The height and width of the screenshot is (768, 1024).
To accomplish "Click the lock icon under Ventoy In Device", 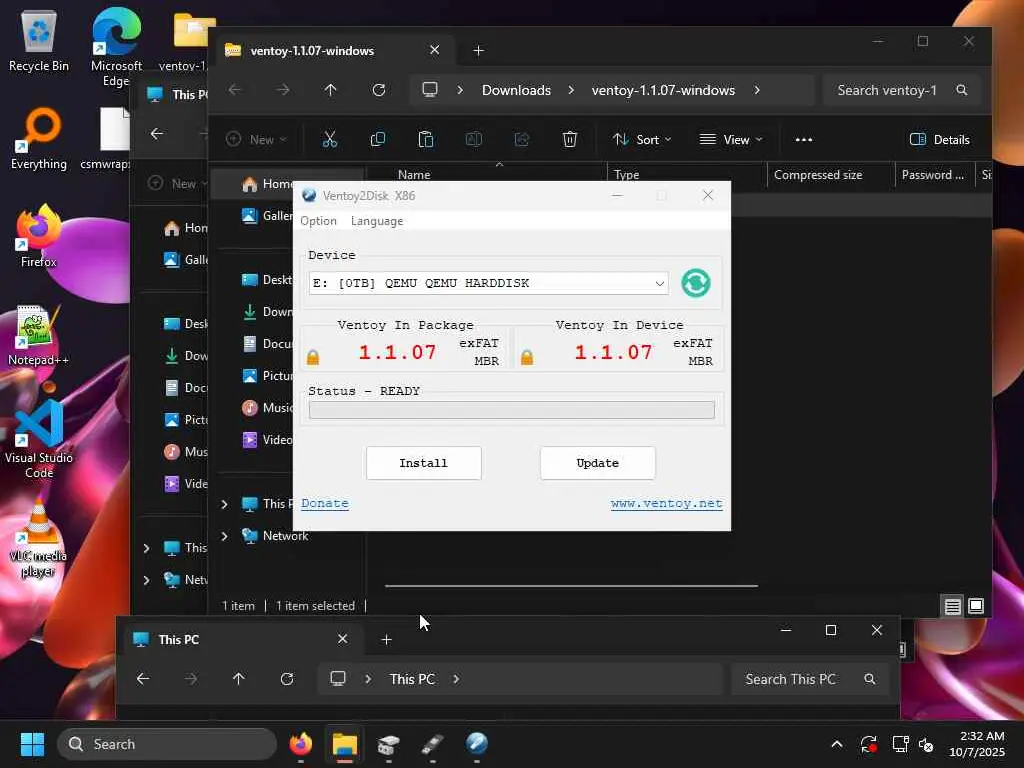I will pos(527,357).
